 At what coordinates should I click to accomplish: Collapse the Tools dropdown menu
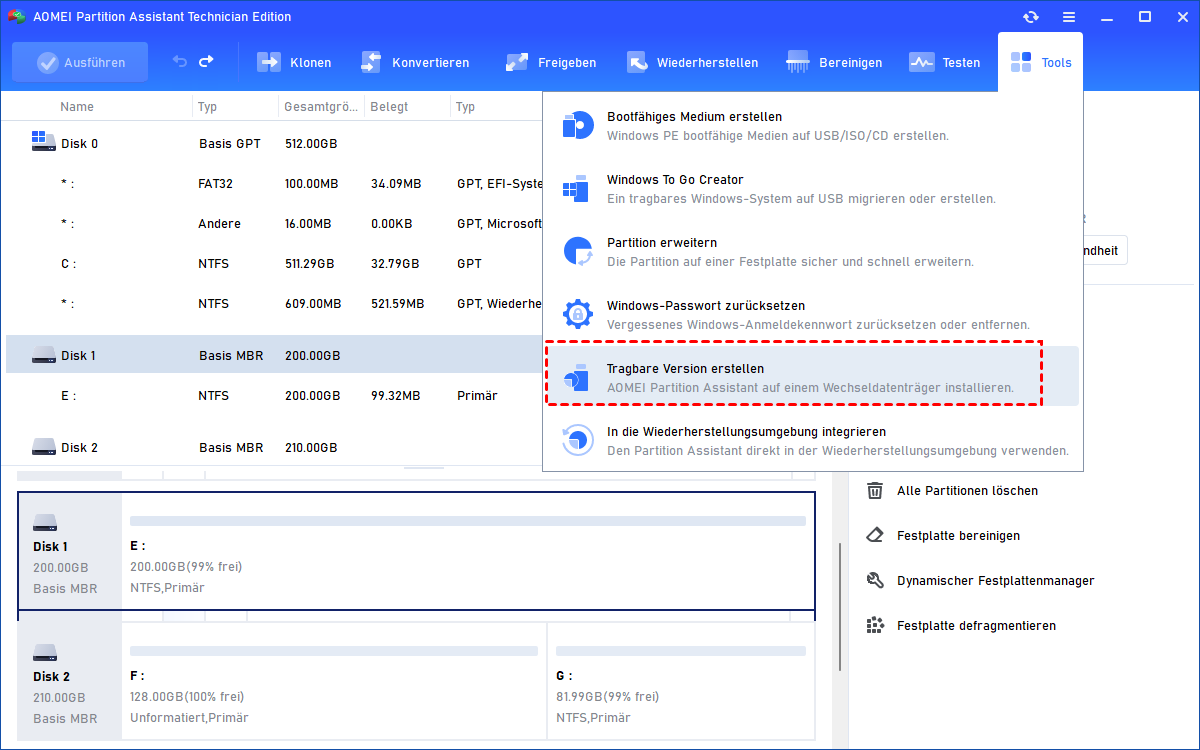click(x=1041, y=62)
